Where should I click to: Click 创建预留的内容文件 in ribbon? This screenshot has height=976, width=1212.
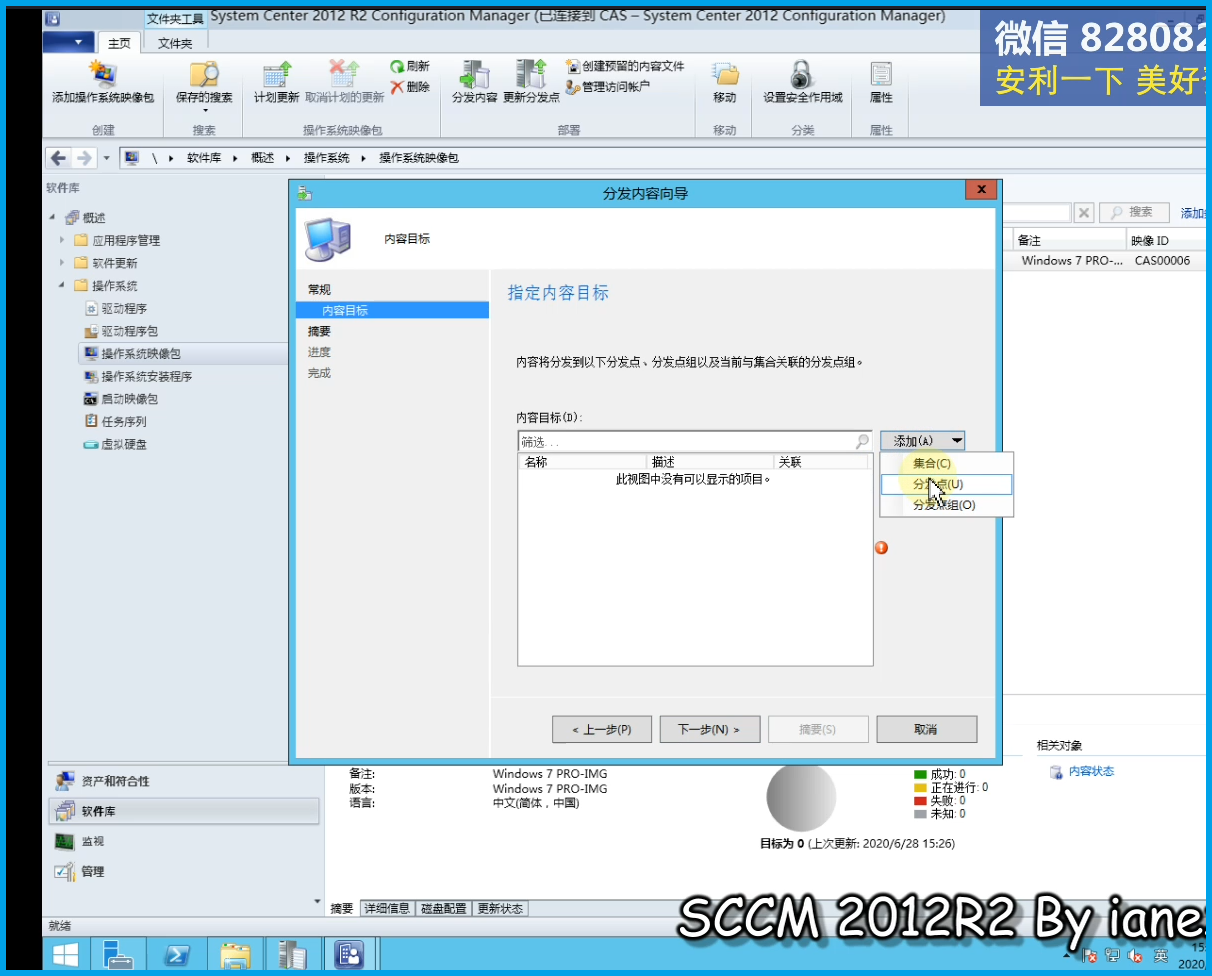tap(625, 66)
